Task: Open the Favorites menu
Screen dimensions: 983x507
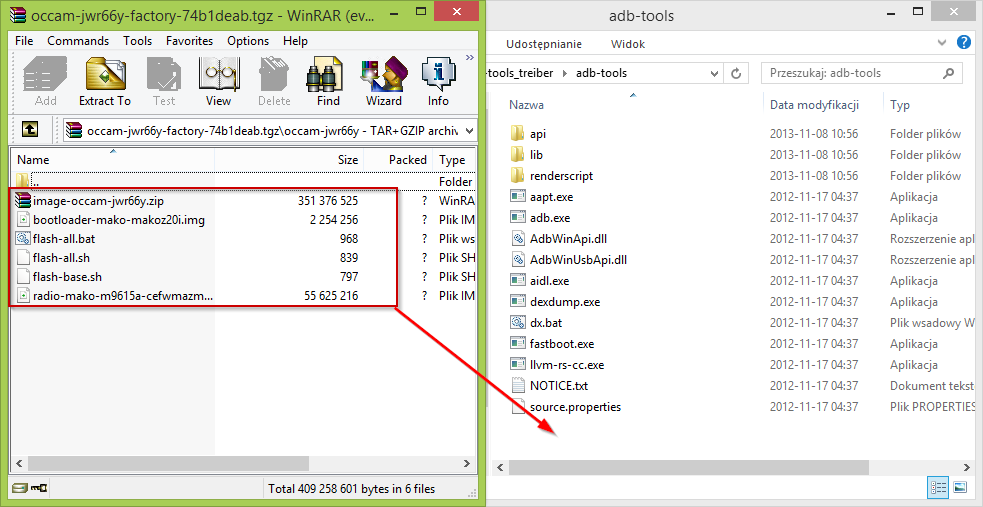Action: [x=189, y=41]
